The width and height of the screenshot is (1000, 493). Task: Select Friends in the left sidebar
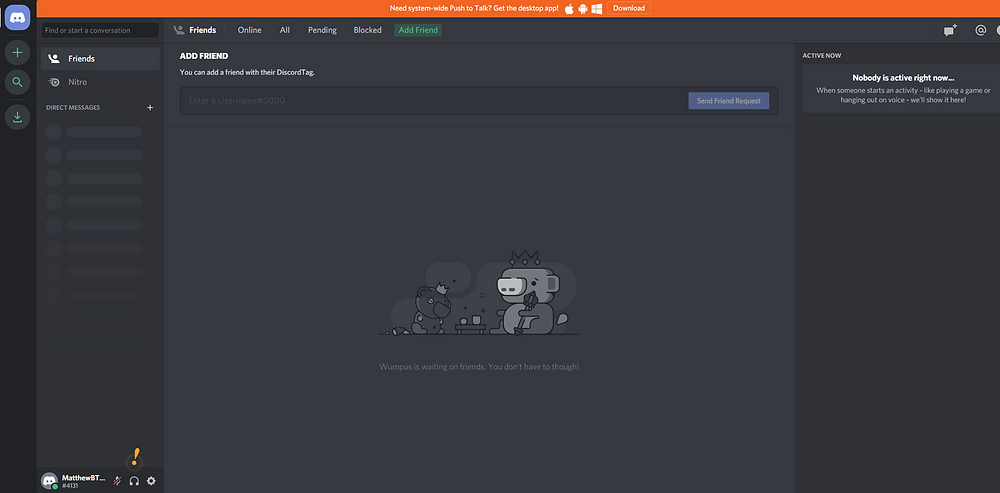(x=100, y=59)
